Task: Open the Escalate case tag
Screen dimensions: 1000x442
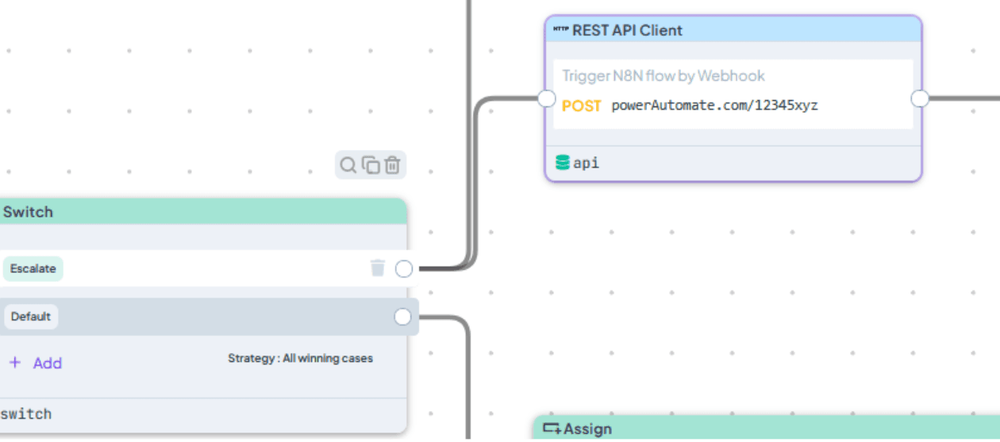Action: pyautogui.click(x=33, y=269)
